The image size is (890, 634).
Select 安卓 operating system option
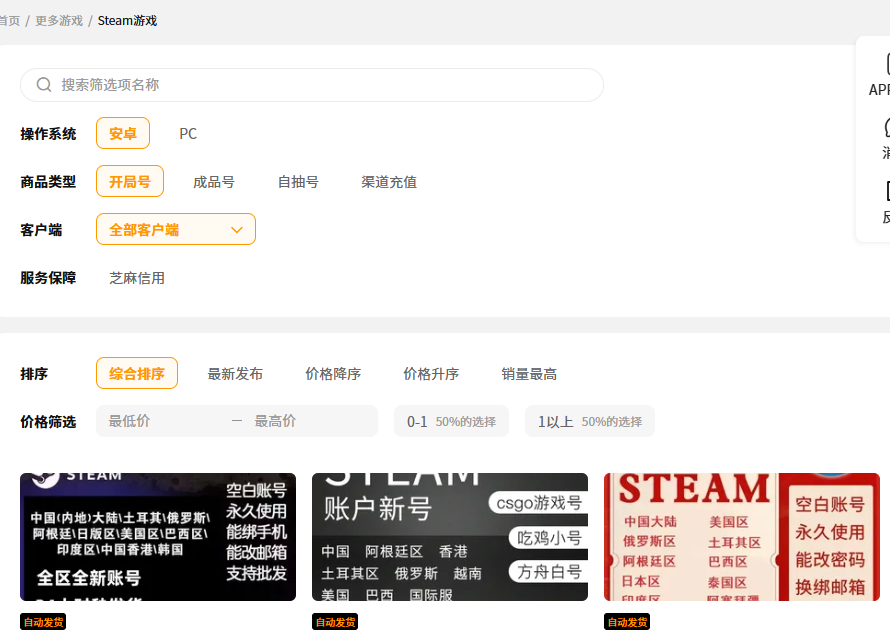tap(123, 133)
